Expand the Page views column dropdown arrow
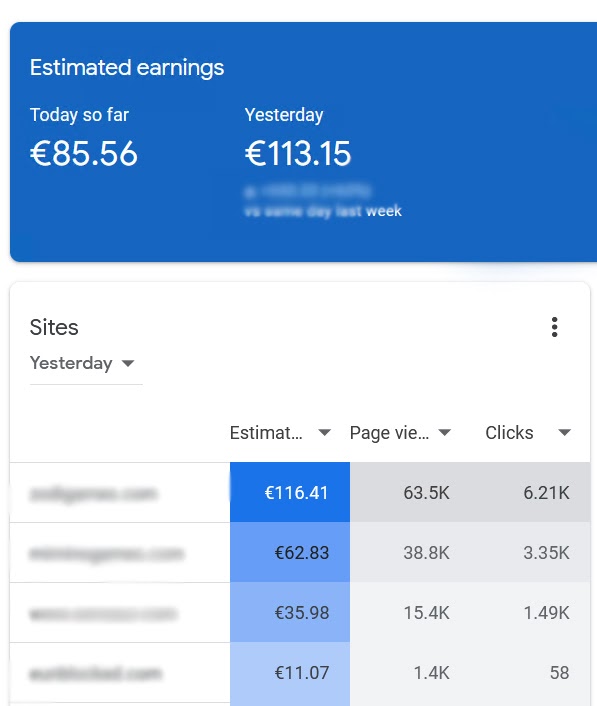597x706 pixels. coord(444,433)
